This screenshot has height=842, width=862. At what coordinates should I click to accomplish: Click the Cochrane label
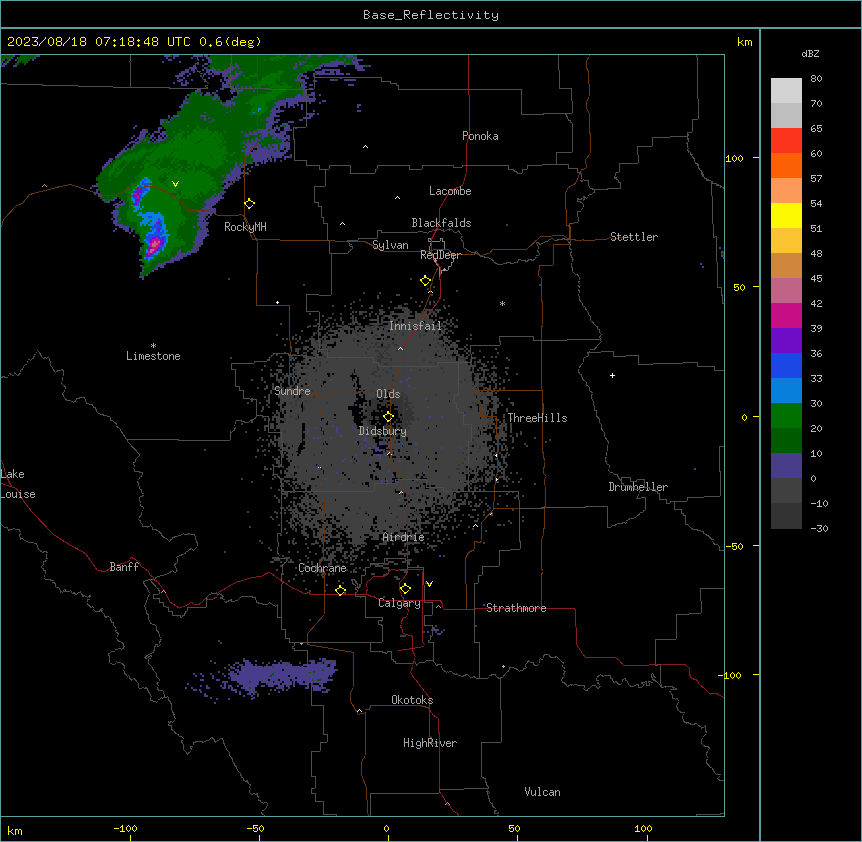point(322,568)
